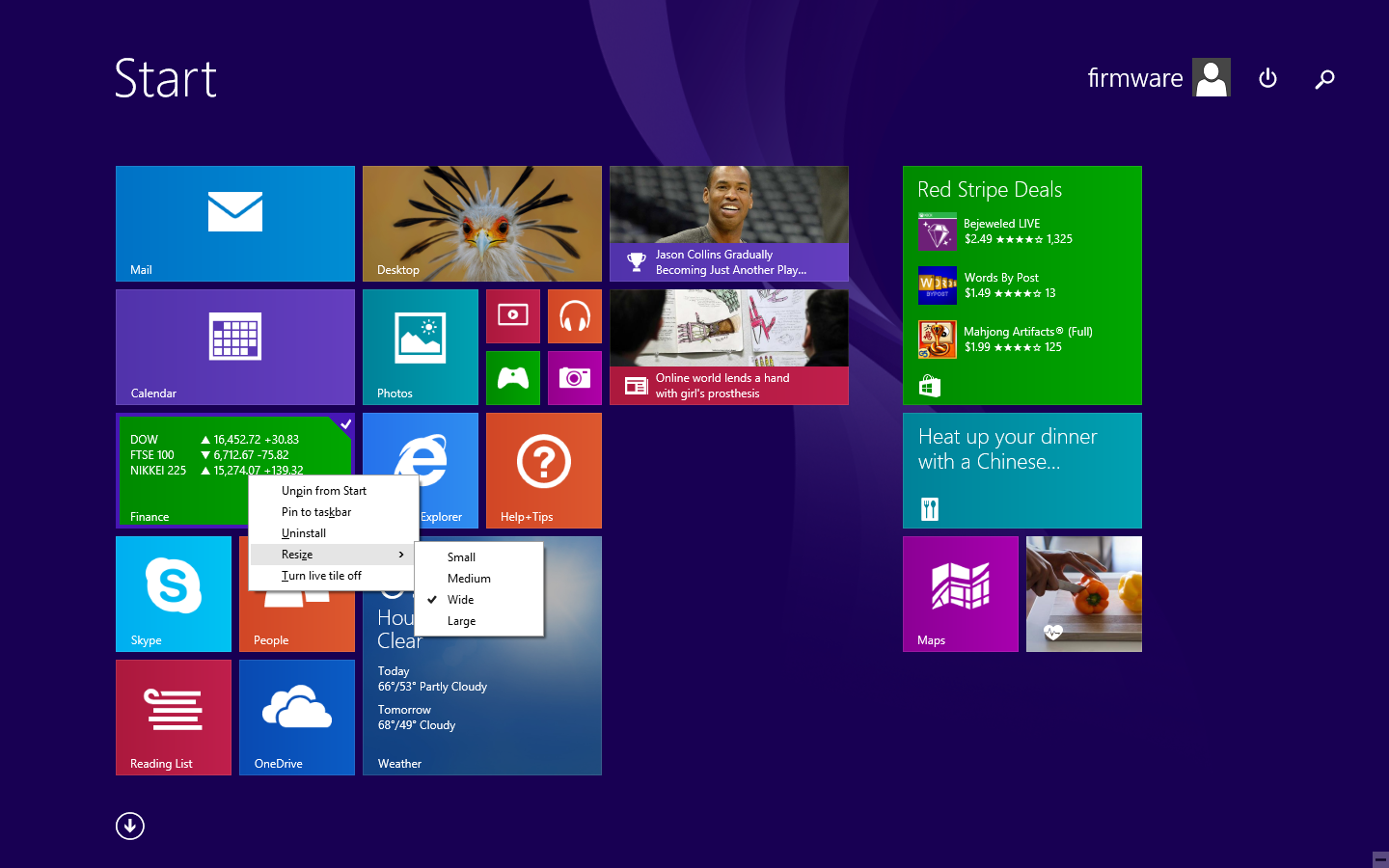
Task: Choose Pin to taskbar
Action: tap(334, 512)
